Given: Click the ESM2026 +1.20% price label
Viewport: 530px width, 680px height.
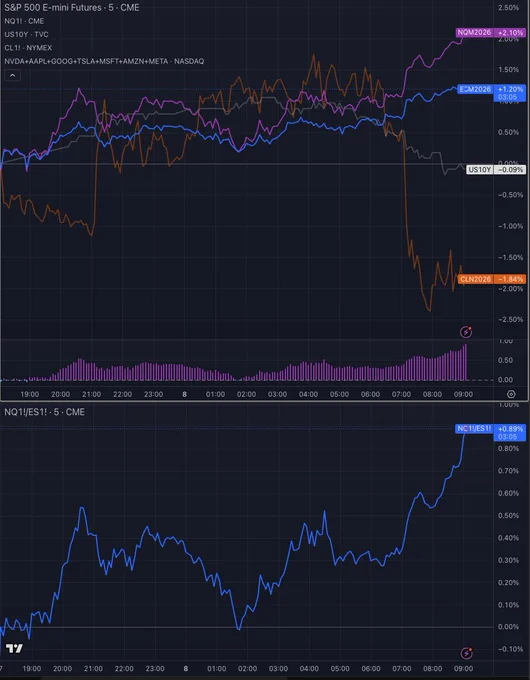Looking at the screenshot, I should (491, 93).
